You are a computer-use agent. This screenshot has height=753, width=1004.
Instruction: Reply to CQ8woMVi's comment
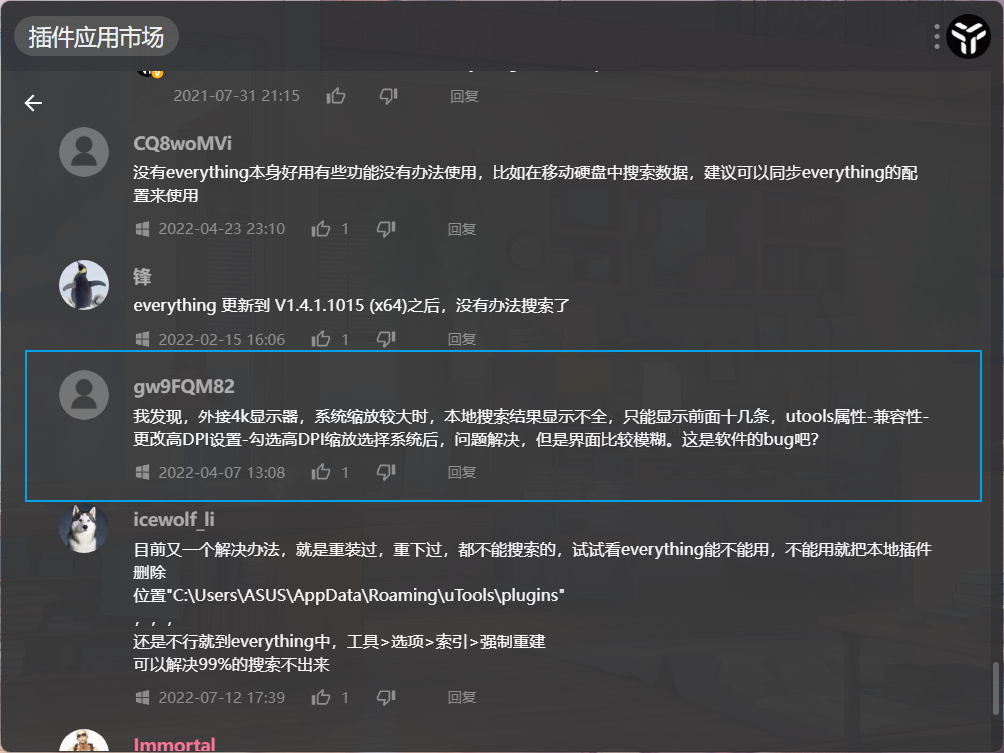(x=462, y=229)
